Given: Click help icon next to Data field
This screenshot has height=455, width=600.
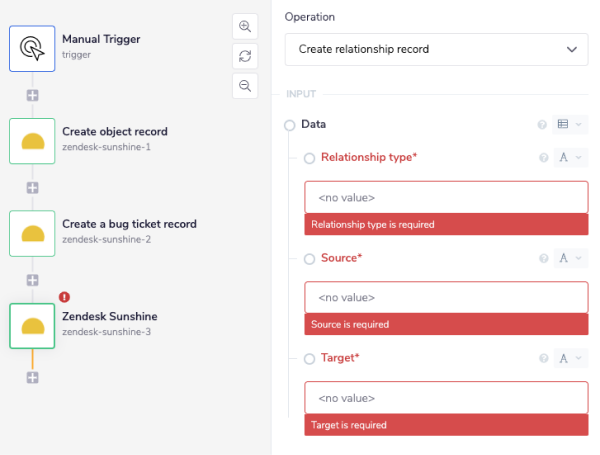Looking at the screenshot, I should [543, 125].
